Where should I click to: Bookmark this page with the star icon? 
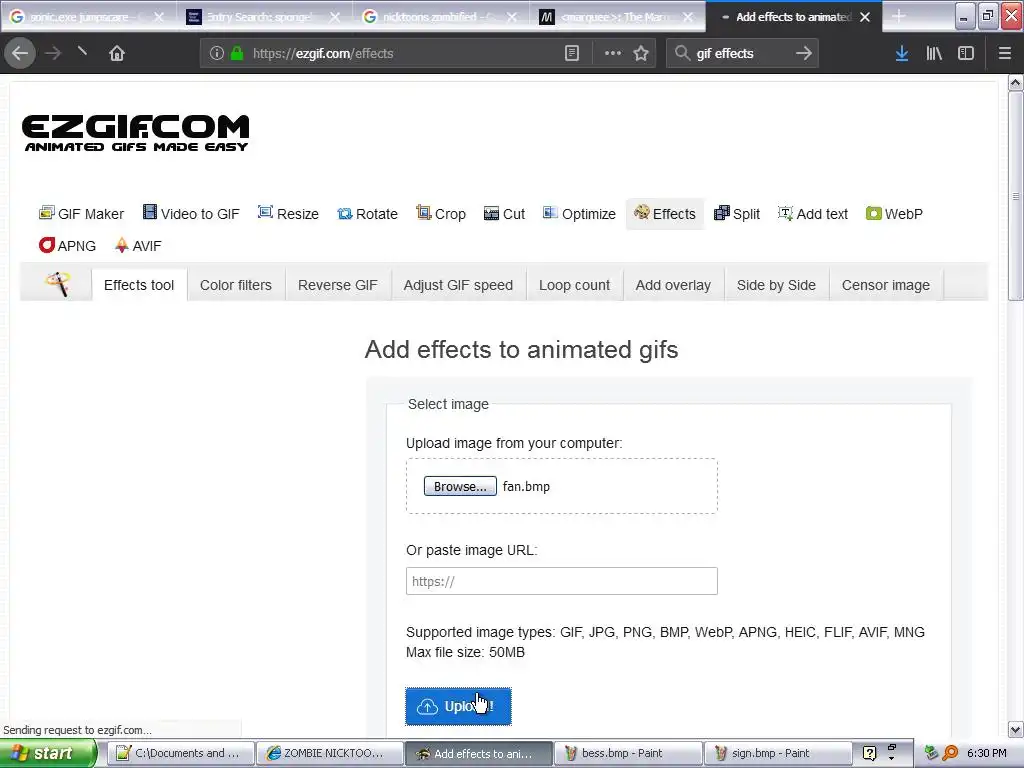tap(641, 53)
